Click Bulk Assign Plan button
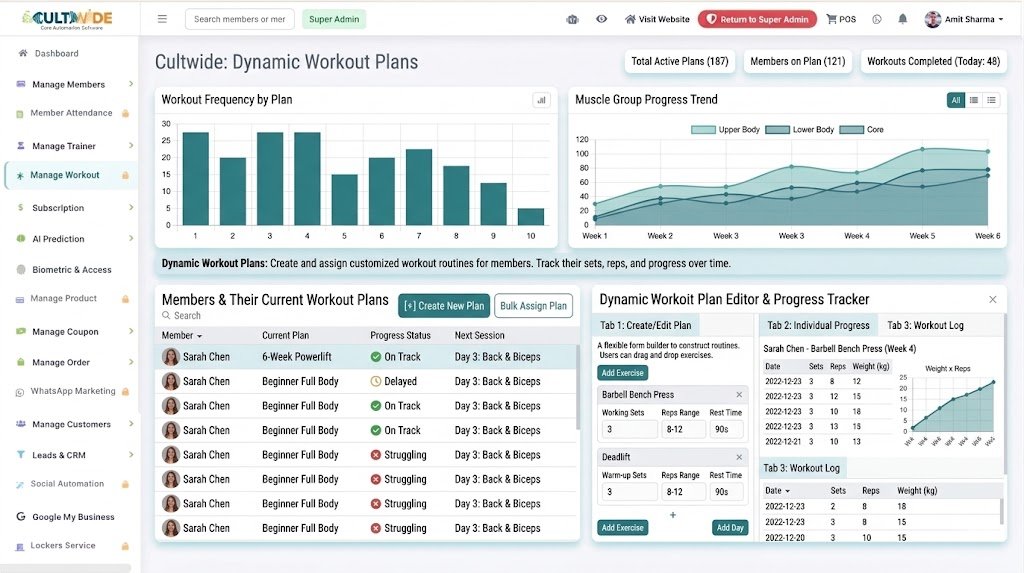This screenshot has height=573, width=1024. point(534,306)
